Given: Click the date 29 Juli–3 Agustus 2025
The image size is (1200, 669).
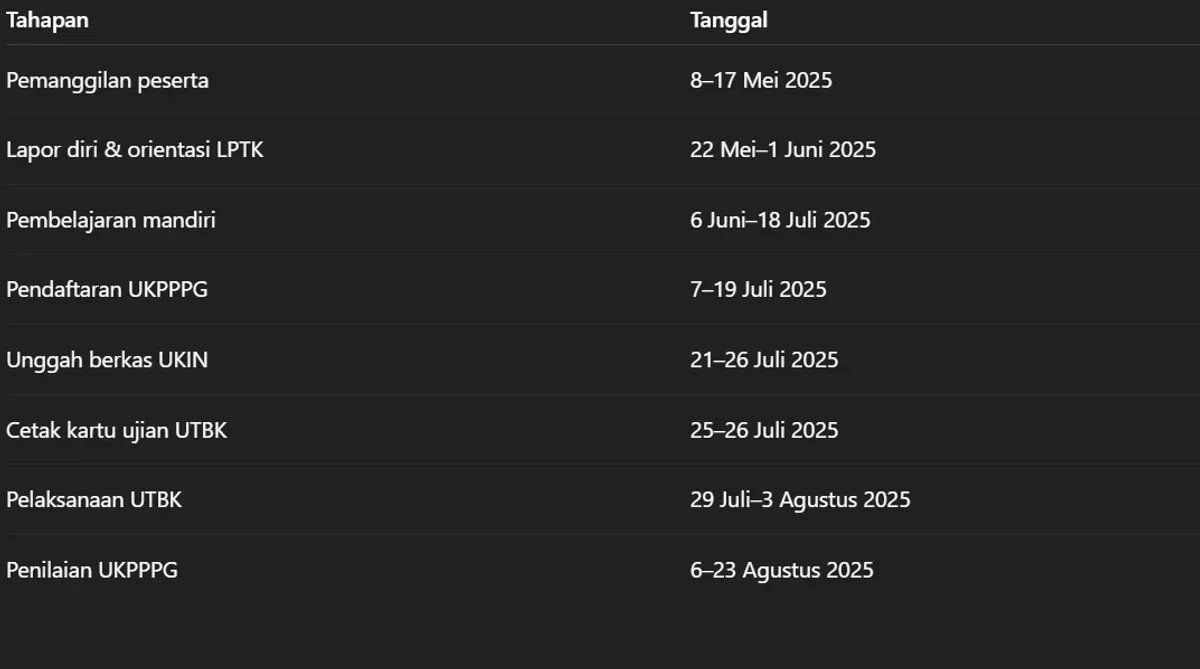Looking at the screenshot, I should click(x=800, y=500).
